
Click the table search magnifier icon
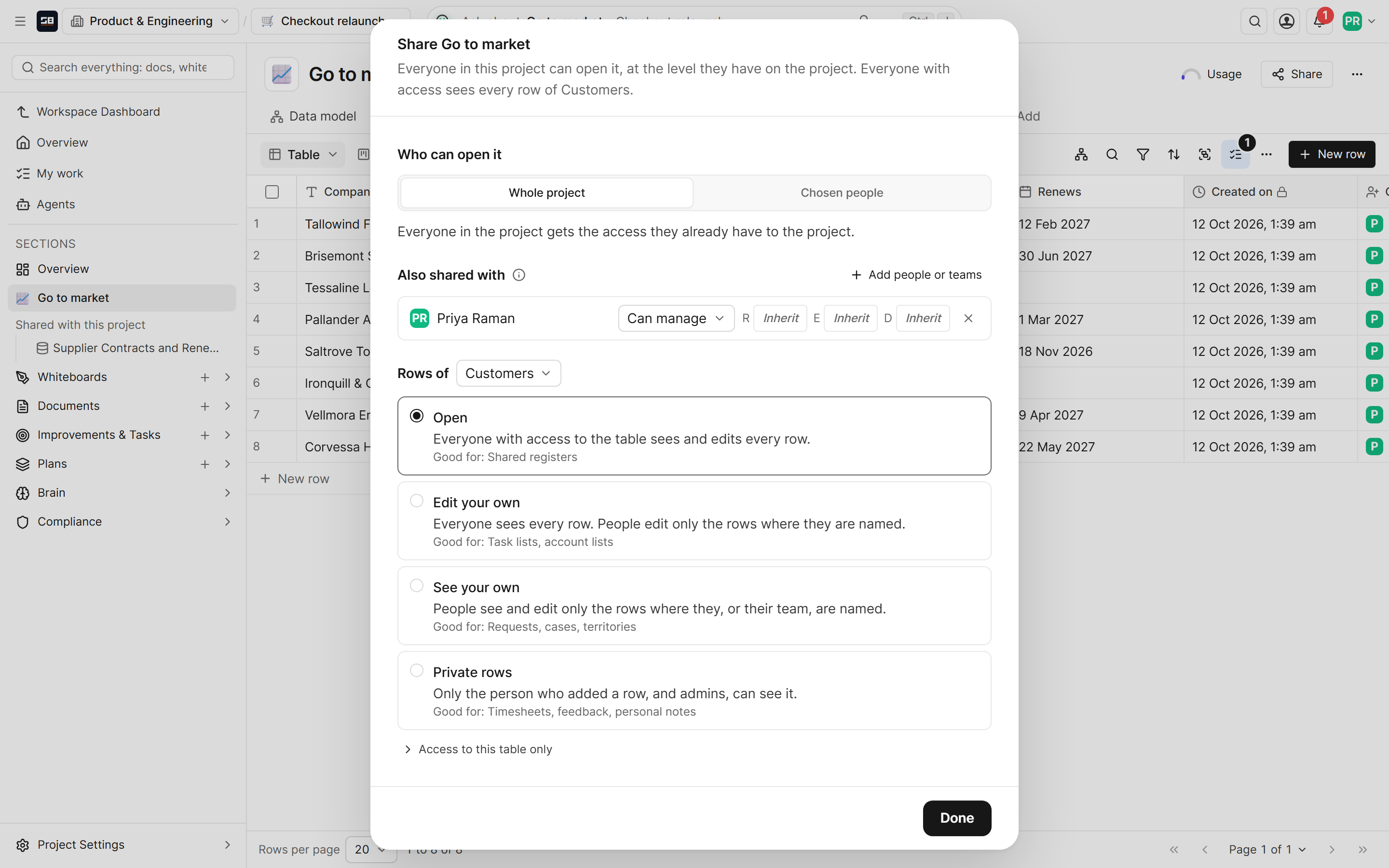[x=1112, y=154]
